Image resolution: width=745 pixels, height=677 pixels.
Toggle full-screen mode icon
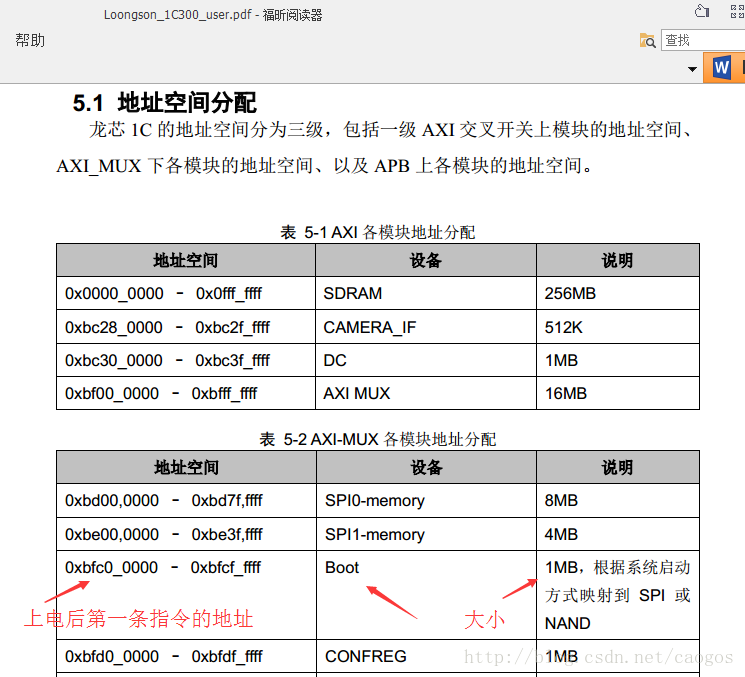point(737,11)
